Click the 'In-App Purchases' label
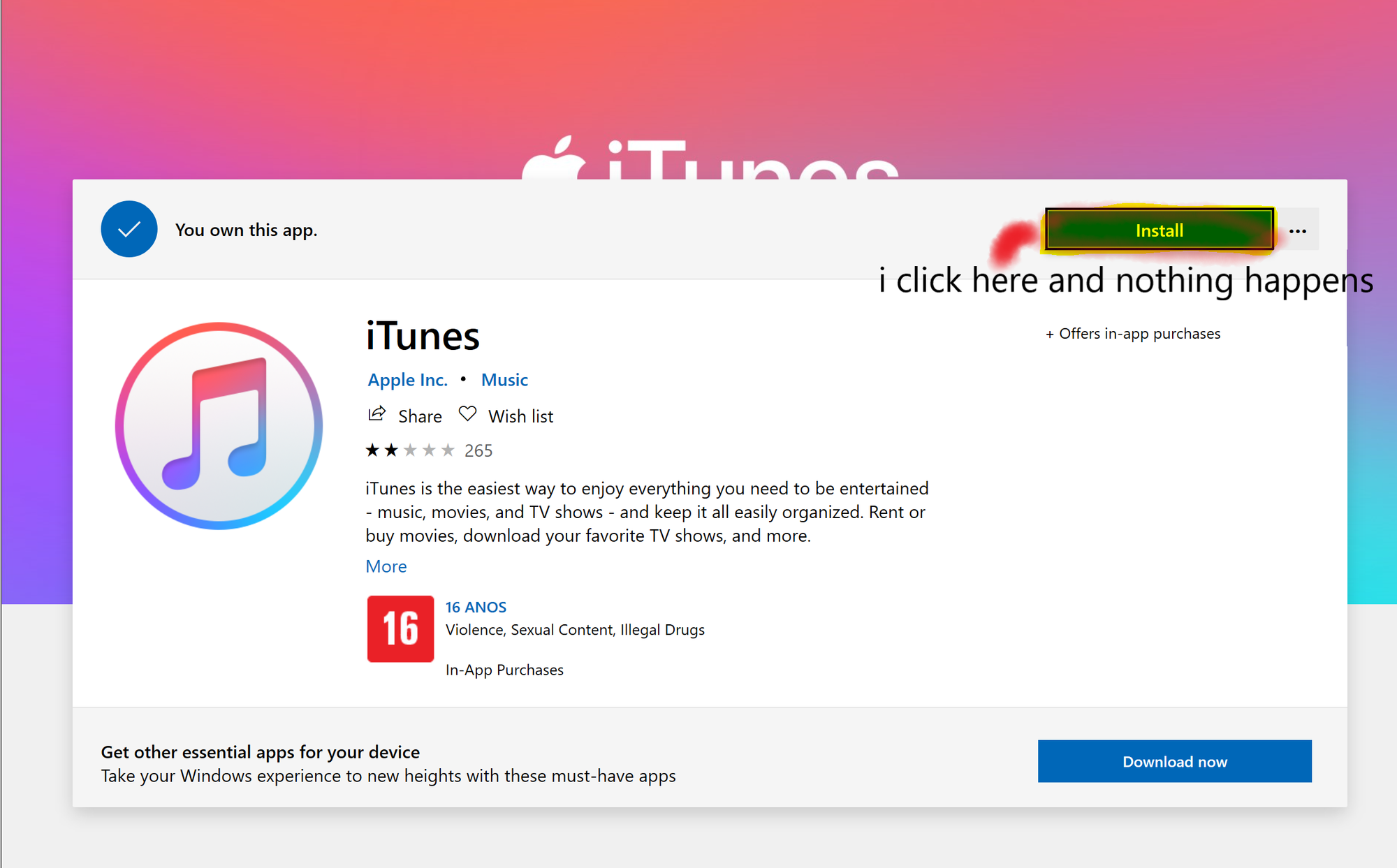Viewport: 1397px width, 868px height. (x=504, y=670)
